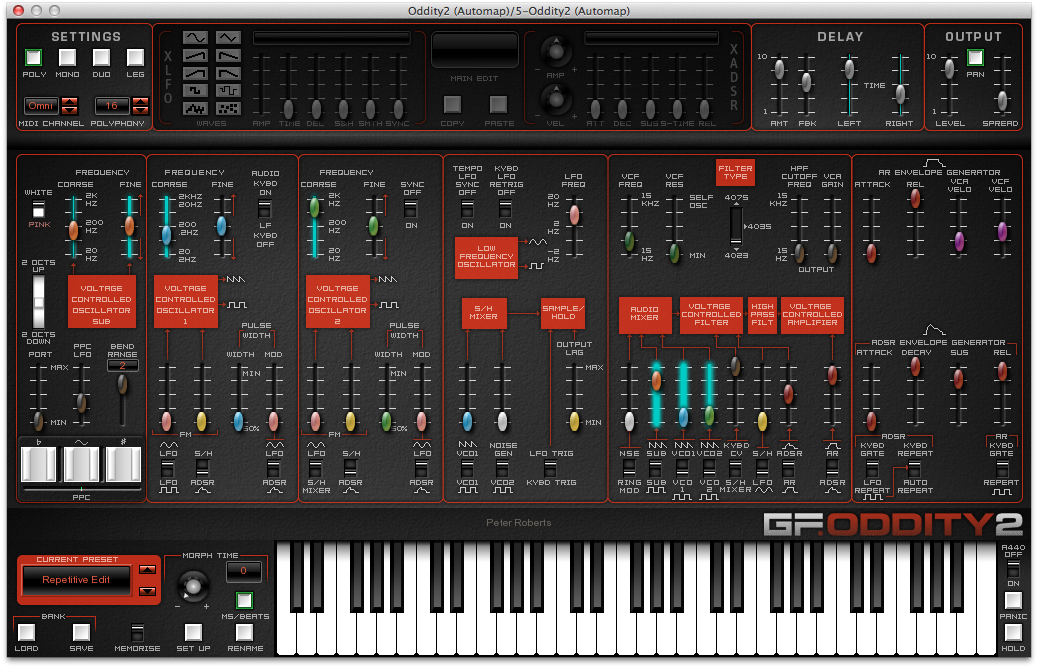The width and height of the screenshot is (1038, 668).
Task: Click the 2 OCTS UP/DOWN transpose switch
Action: click(38, 302)
